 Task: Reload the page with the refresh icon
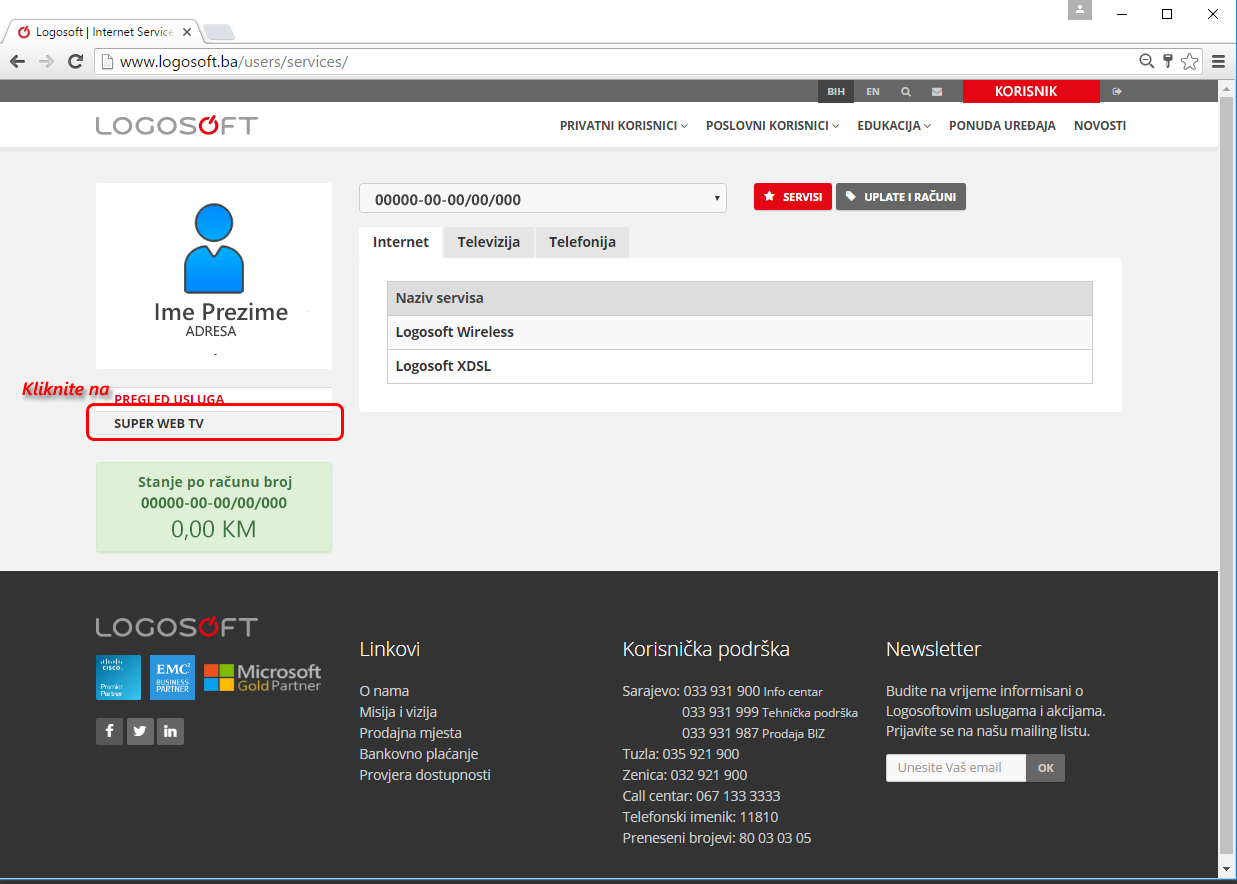pyautogui.click(x=75, y=61)
